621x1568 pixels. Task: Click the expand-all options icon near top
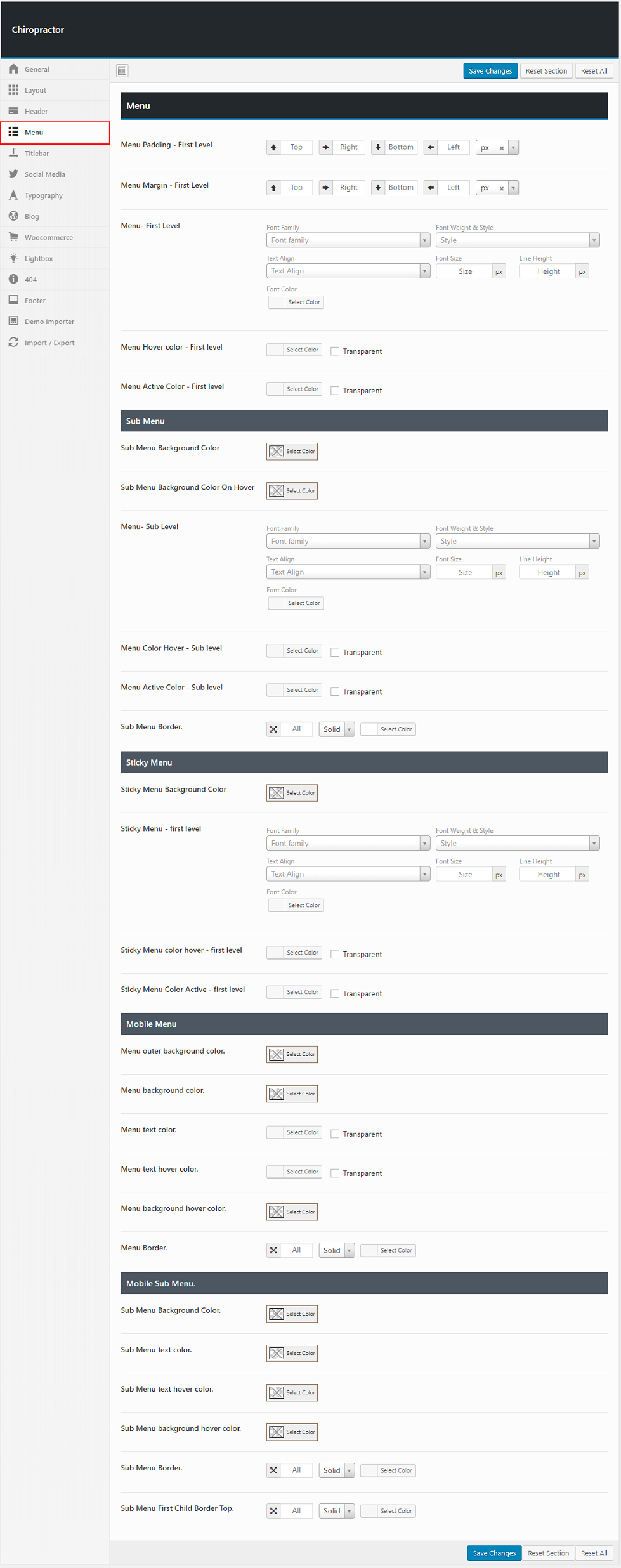pyautogui.click(x=122, y=71)
